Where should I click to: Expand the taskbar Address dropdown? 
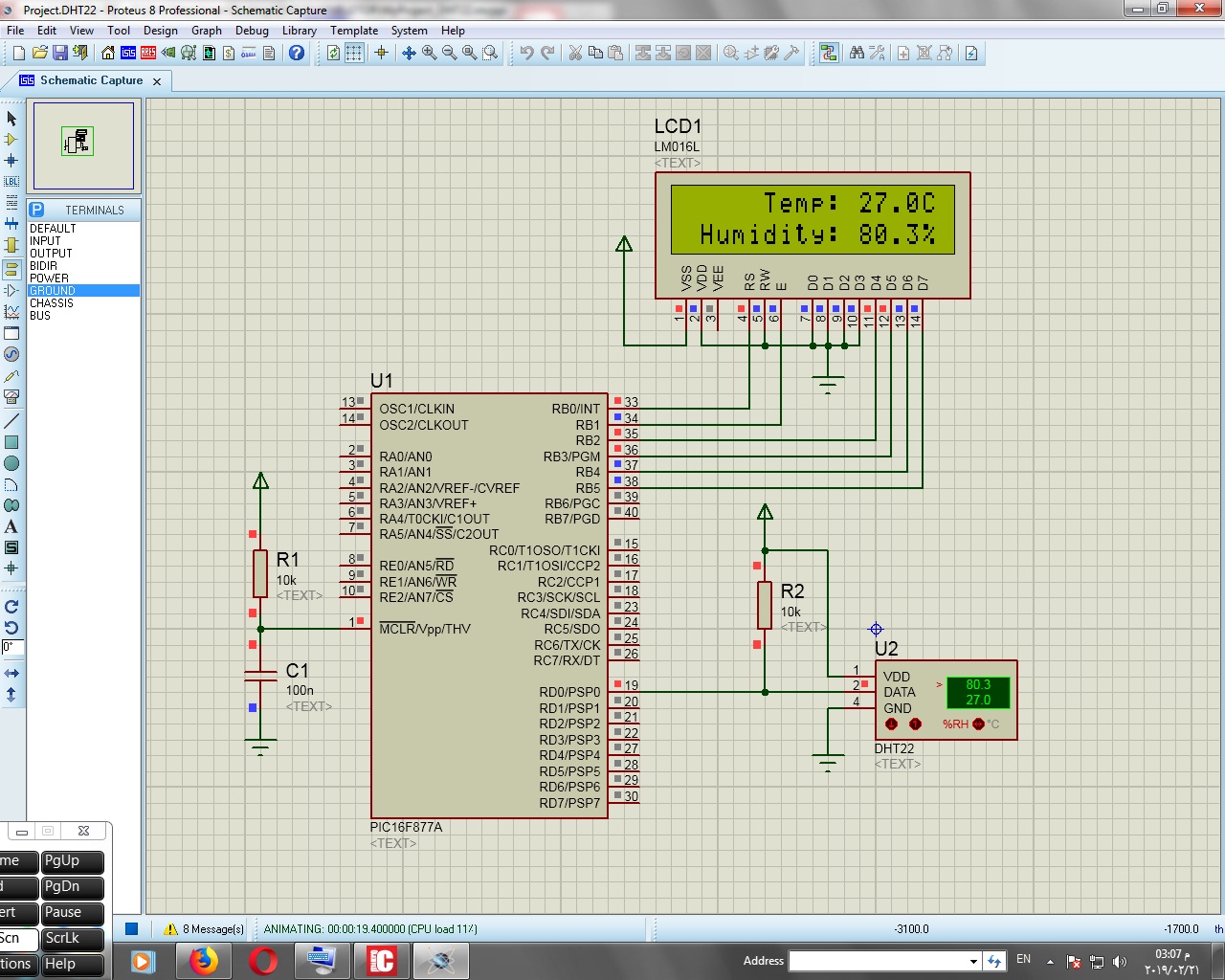point(973,961)
